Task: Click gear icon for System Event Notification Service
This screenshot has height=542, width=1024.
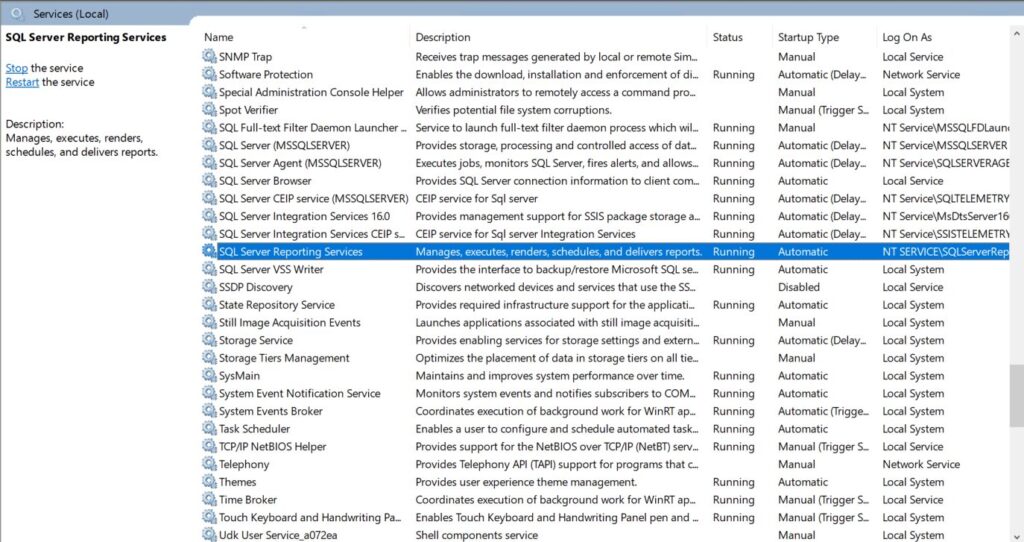Action: (x=209, y=392)
